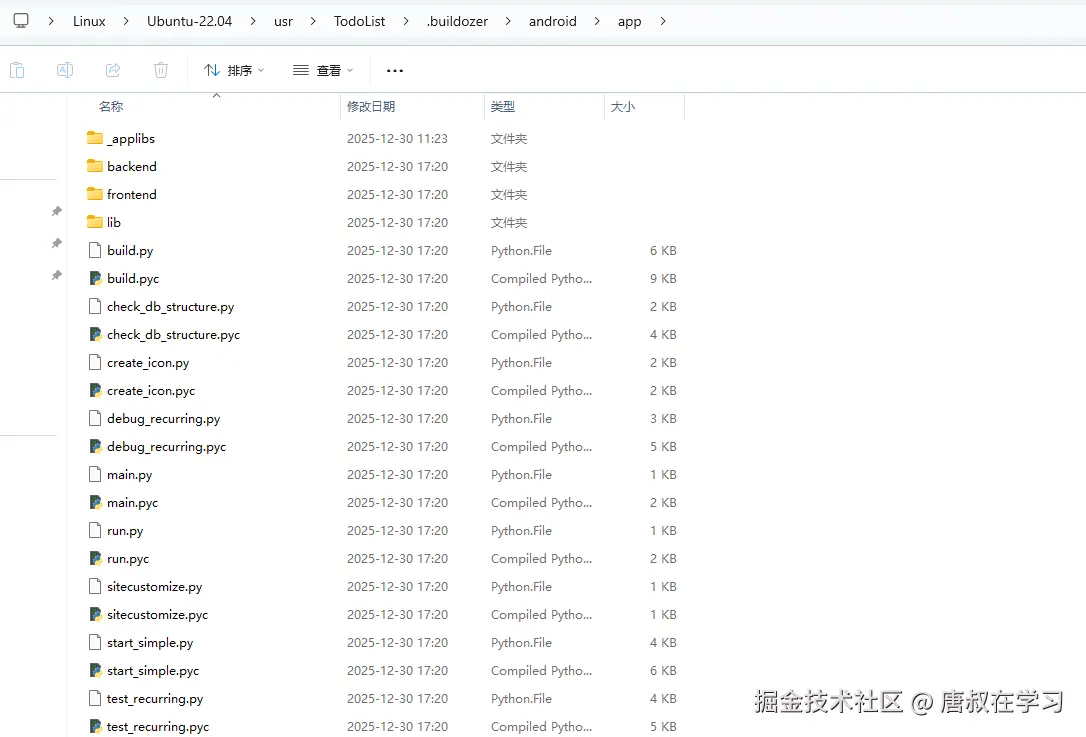Click the 2025-12-30 11:23 date of _applibs

pyautogui.click(x=398, y=139)
